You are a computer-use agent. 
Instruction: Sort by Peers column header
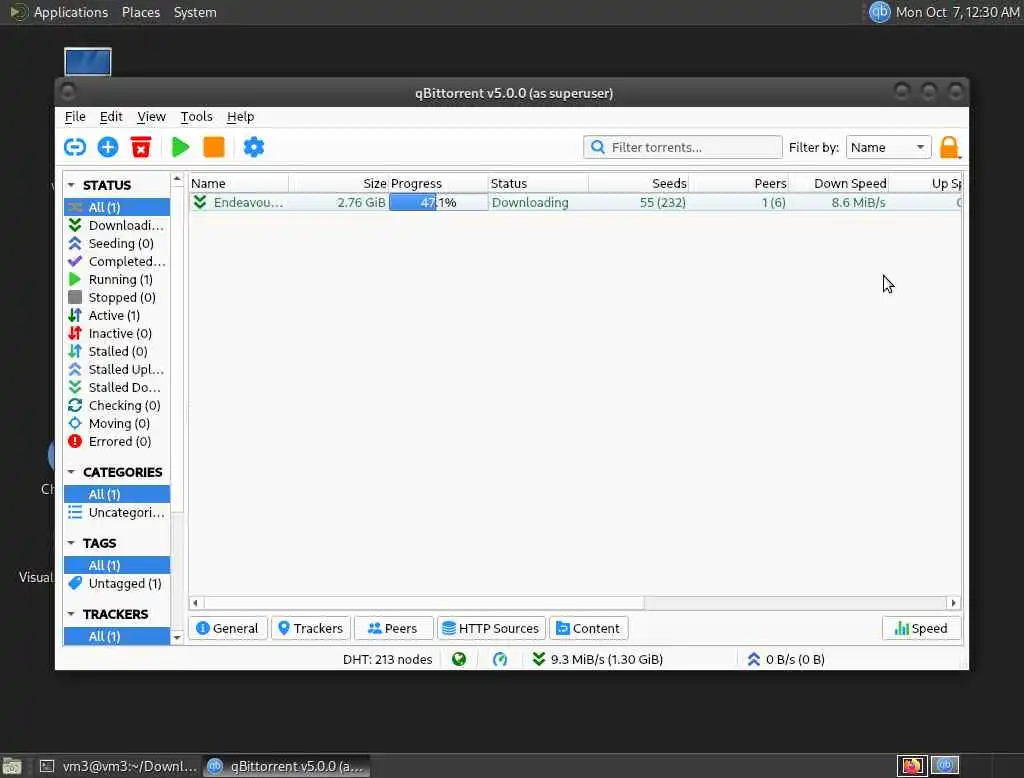[739, 184]
